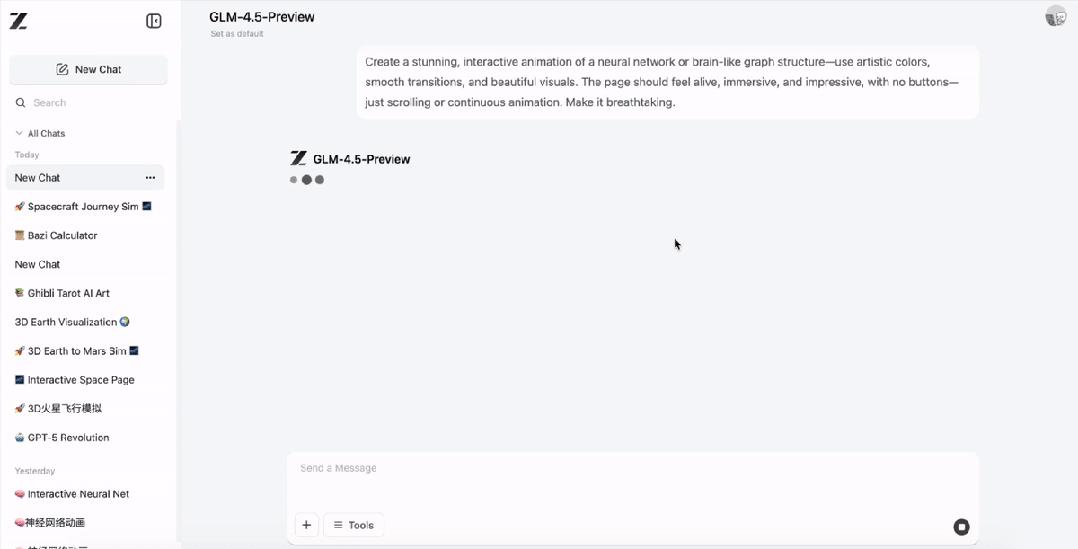Screen dimensions: 1078x549
Task: Open Interactive Neural Net chat
Action: tap(78, 494)
